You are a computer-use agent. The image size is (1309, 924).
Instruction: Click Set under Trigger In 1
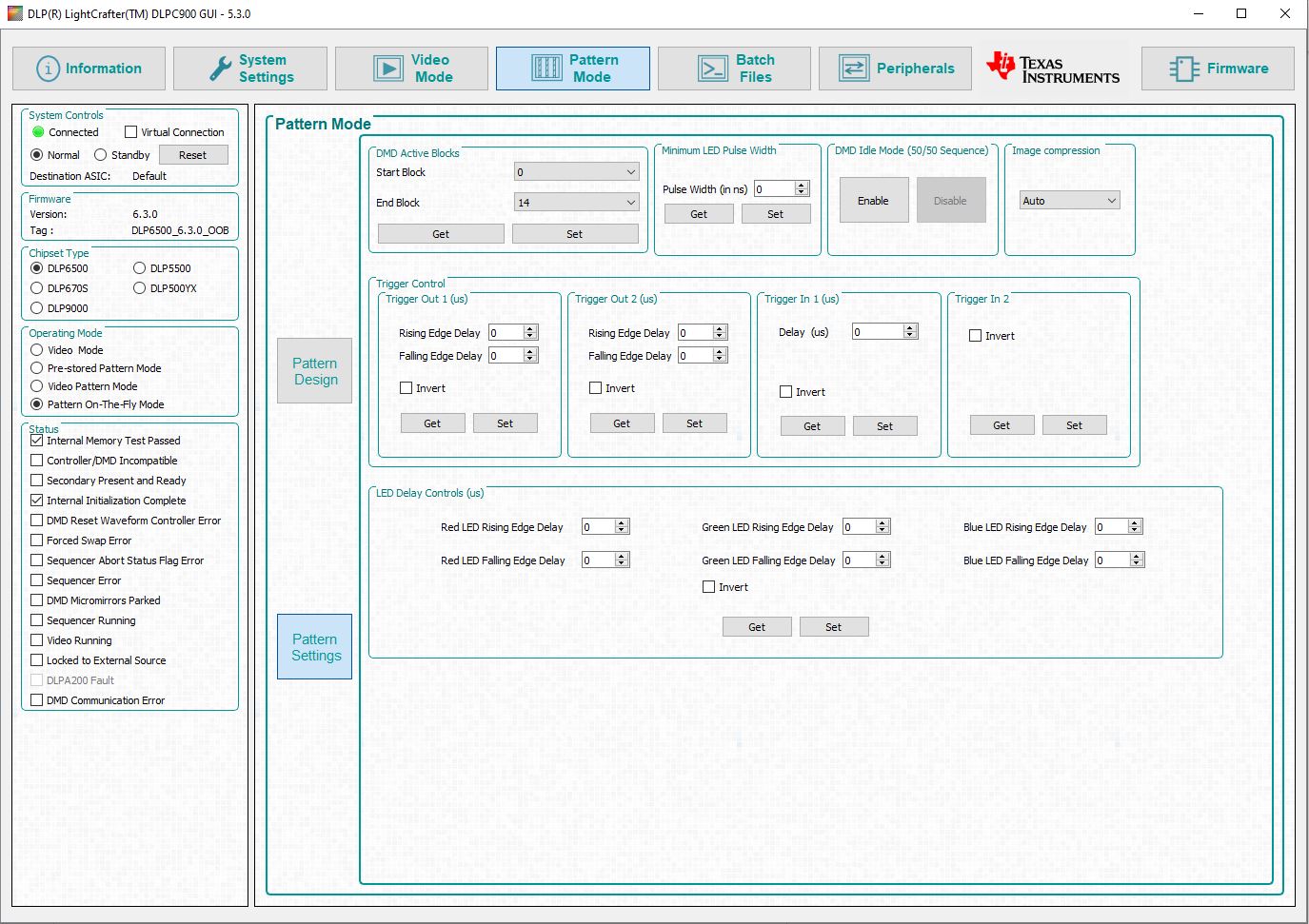[885, 426]
